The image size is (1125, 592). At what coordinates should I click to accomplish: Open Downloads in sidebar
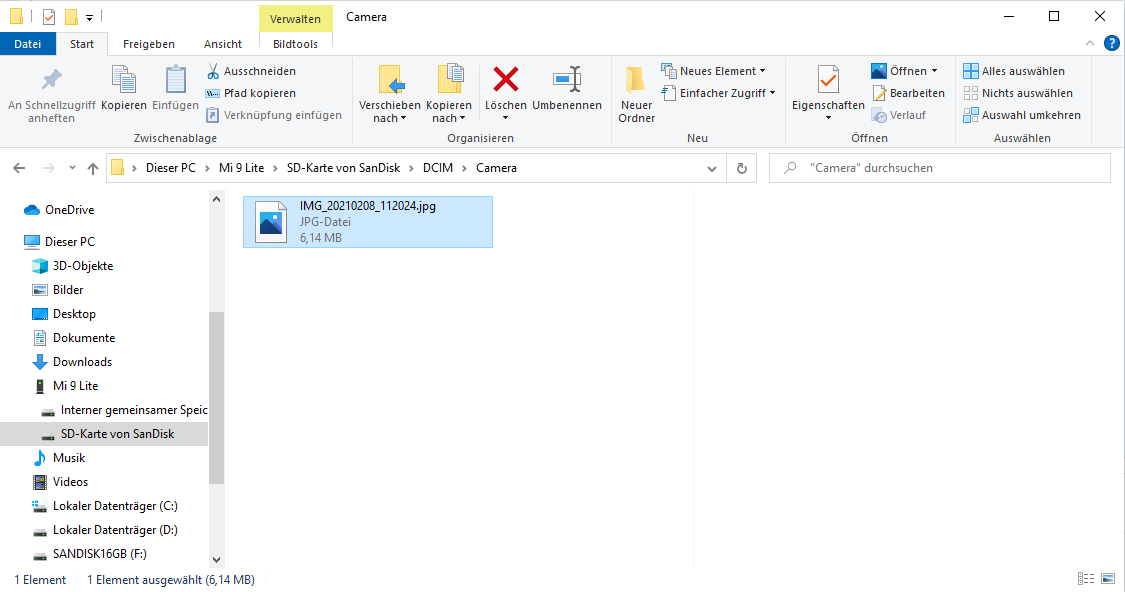(x=72, y=362)
